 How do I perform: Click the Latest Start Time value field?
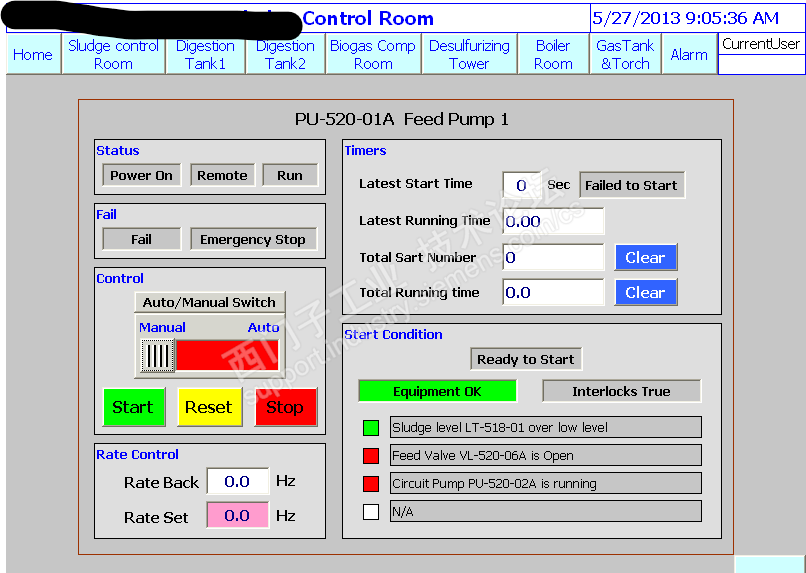click(521, 185)
